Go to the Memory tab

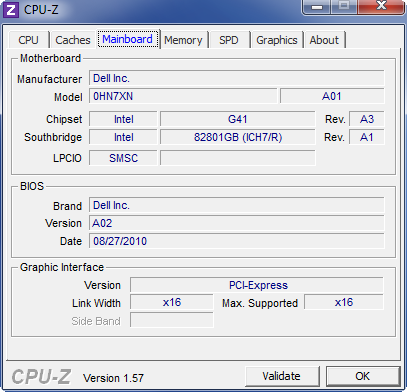tap(183, 40)
